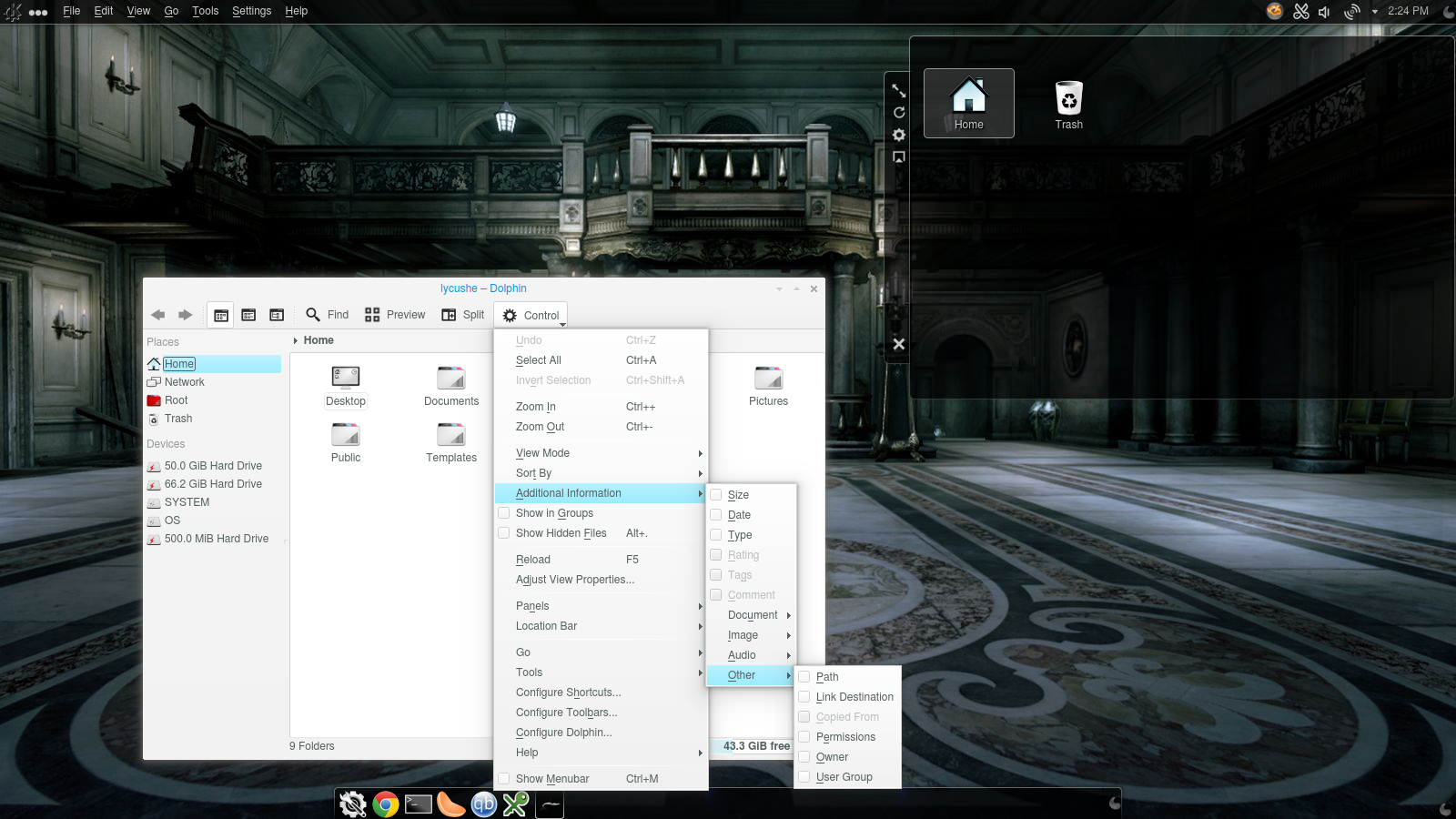Choose Zoom In menu entry
Screen dimensions: 1456x819
(x=601, y=407)
